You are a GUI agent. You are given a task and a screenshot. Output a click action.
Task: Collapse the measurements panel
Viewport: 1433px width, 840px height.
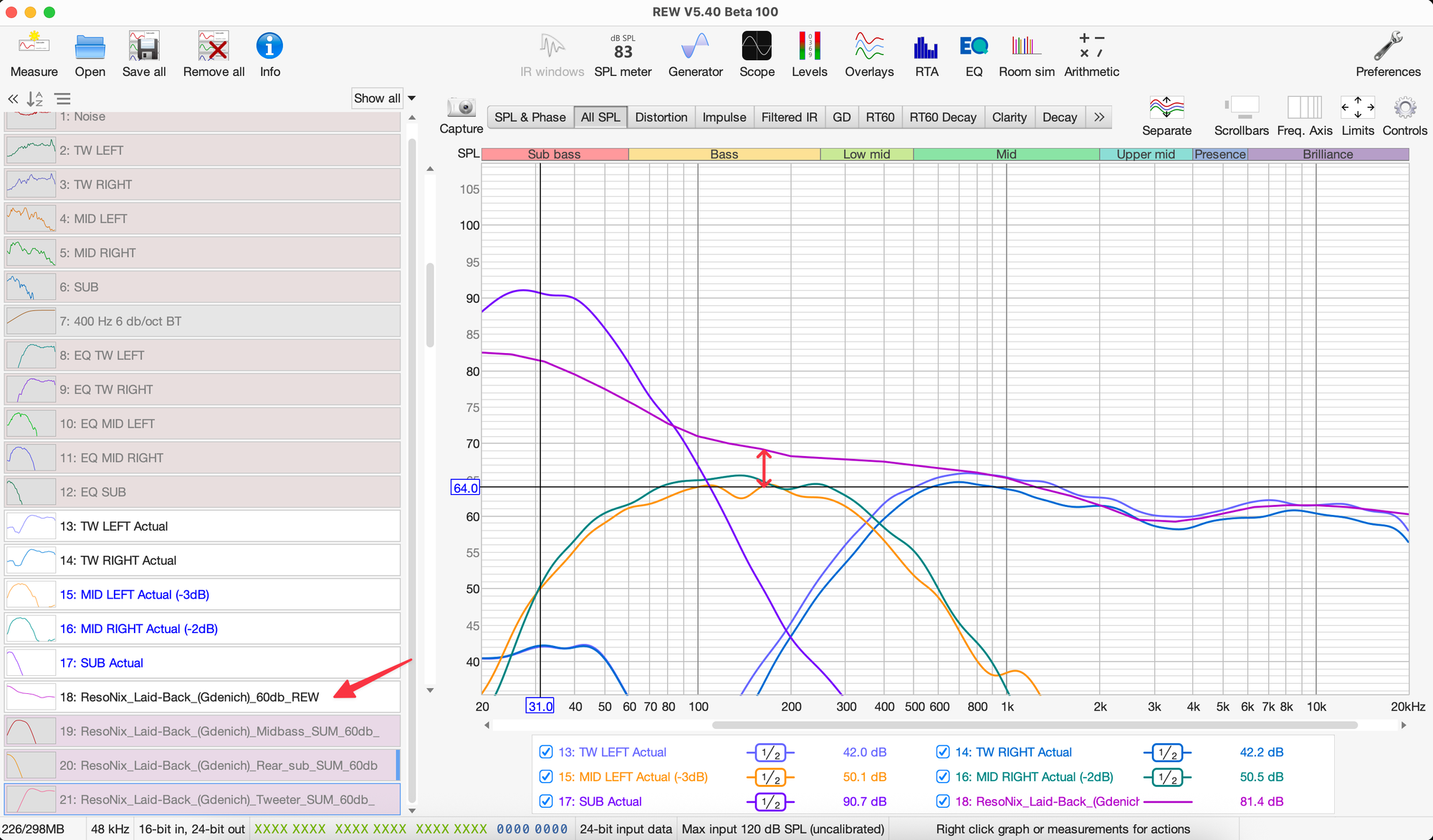tap(13, 99)
